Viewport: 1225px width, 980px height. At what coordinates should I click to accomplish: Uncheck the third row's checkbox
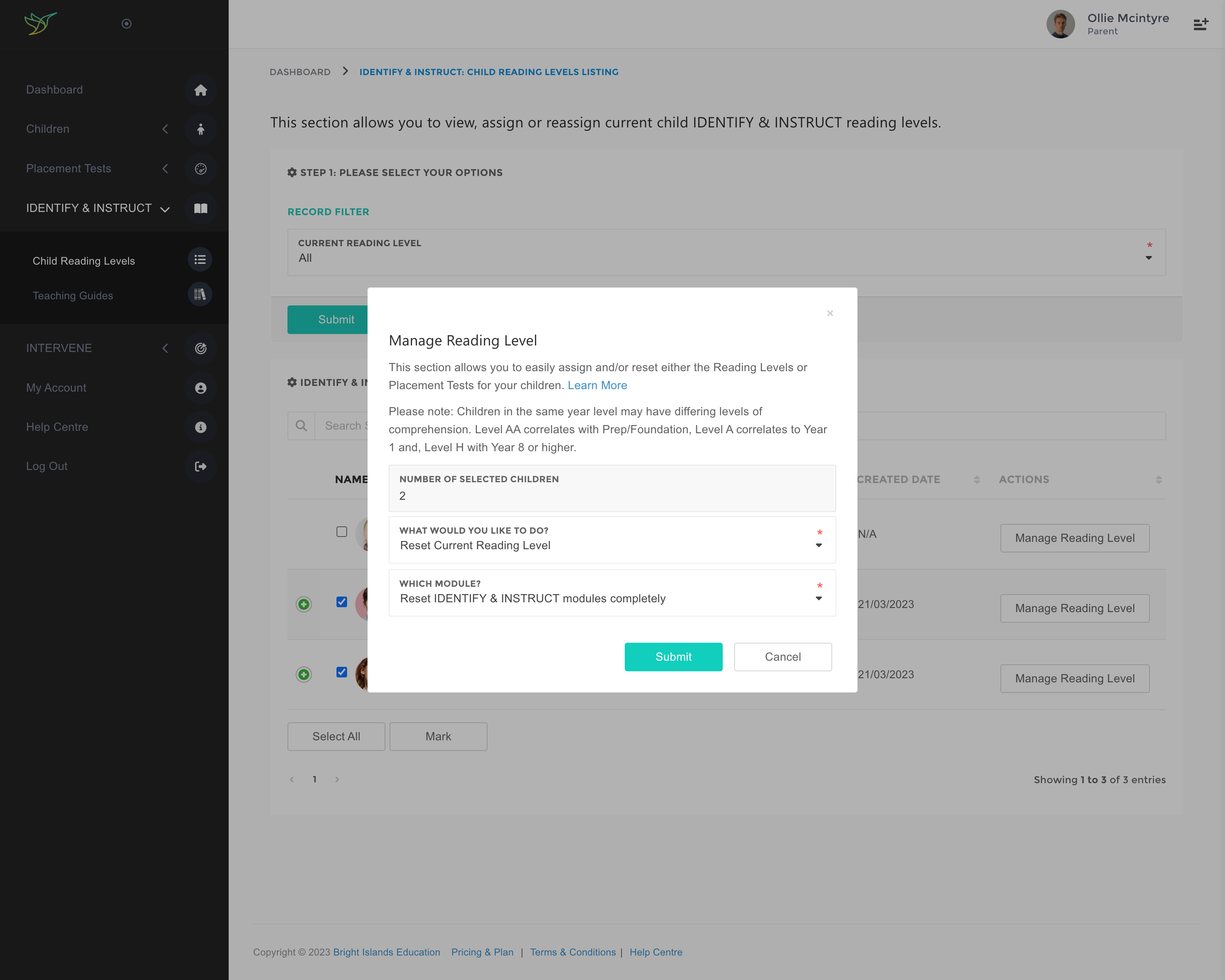point(341,672)
